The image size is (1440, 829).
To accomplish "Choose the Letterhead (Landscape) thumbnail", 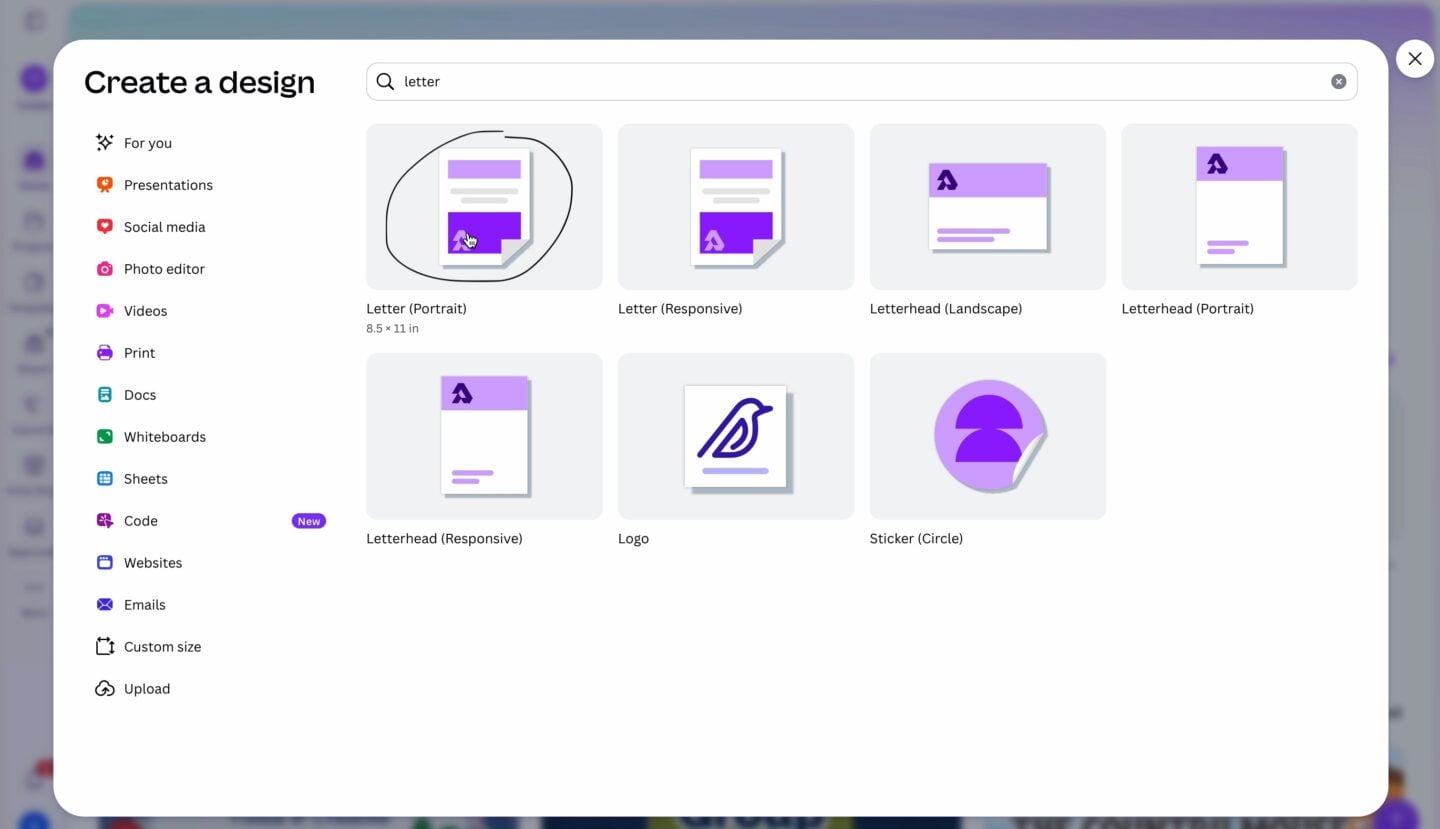I will coord(988,207).
